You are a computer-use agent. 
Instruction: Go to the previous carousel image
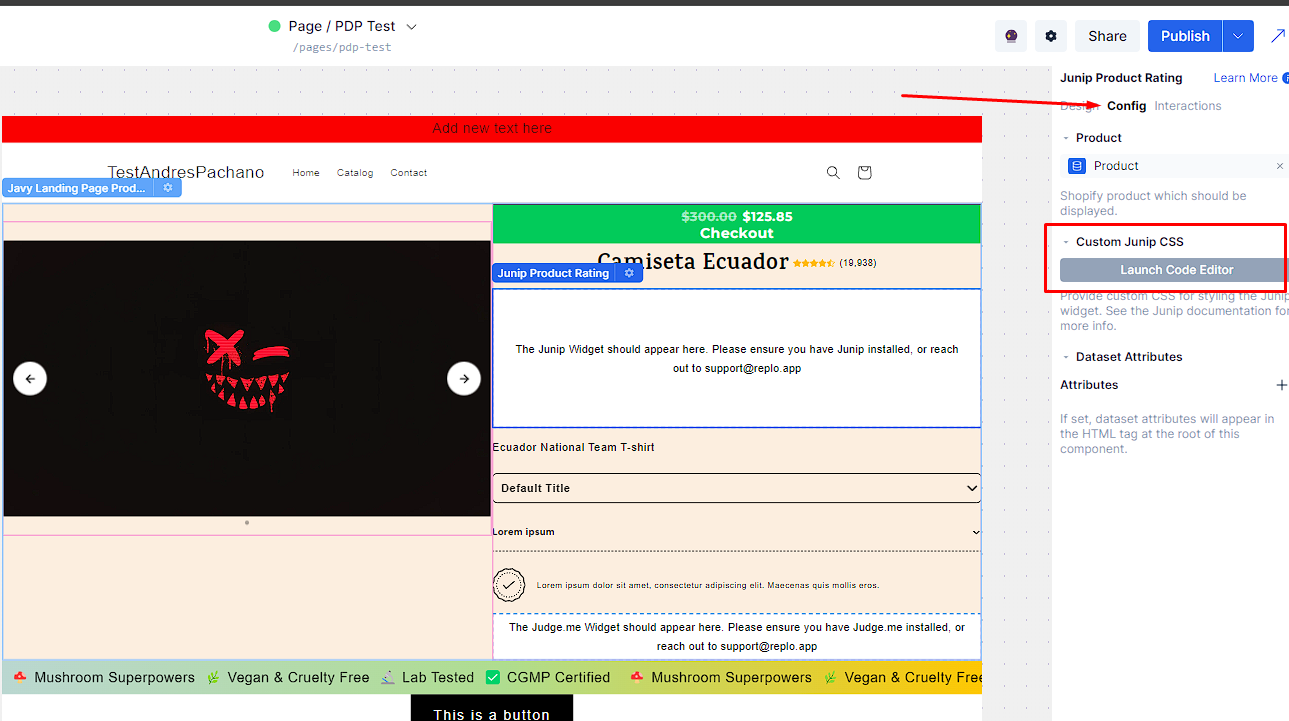coord(30,379)
